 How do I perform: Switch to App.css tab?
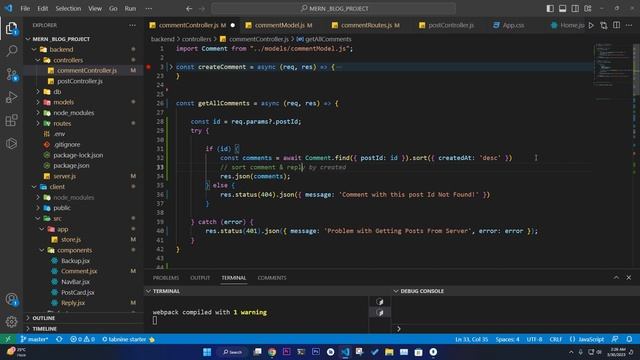[x=513, y=25]
